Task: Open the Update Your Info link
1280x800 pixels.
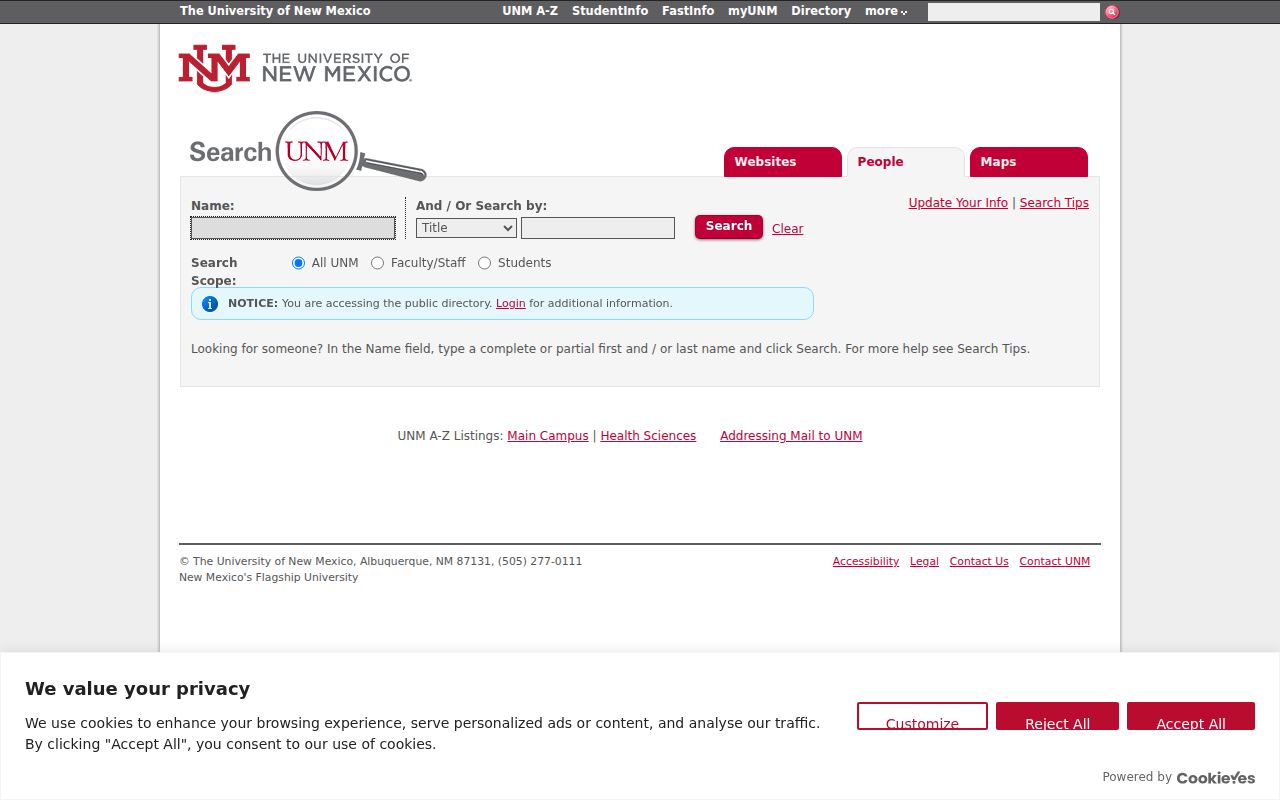Action: [x=958, y=203]
